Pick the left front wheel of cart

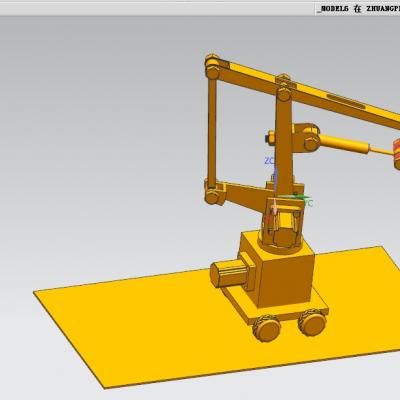pos(267,328)
